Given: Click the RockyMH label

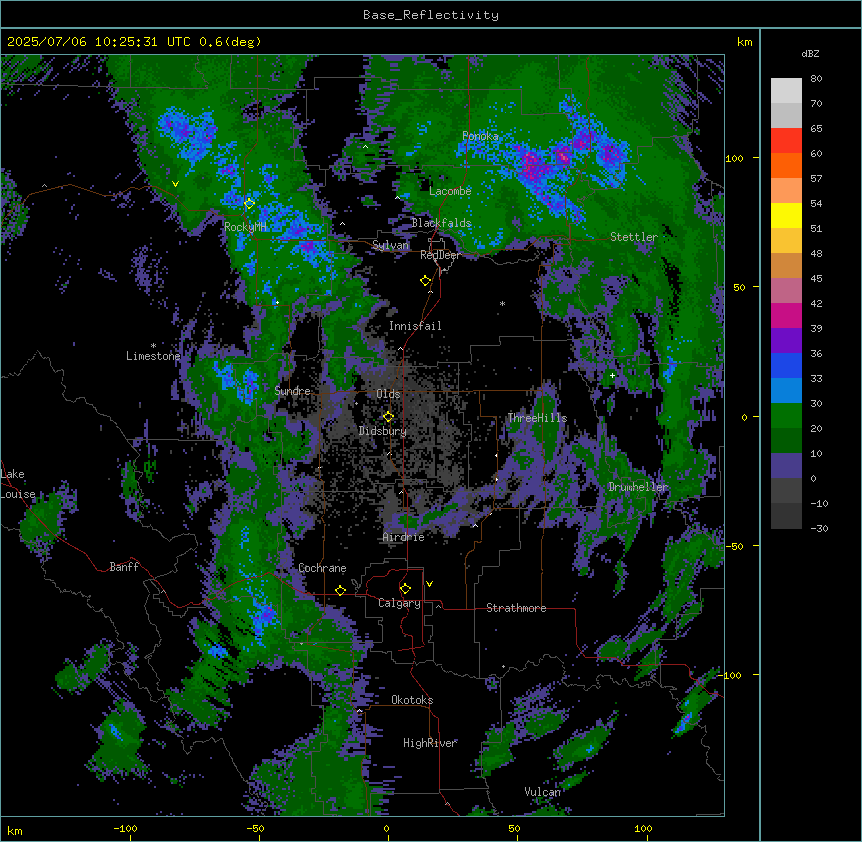Looking at the screenshot, I should [x=245, y=227].
